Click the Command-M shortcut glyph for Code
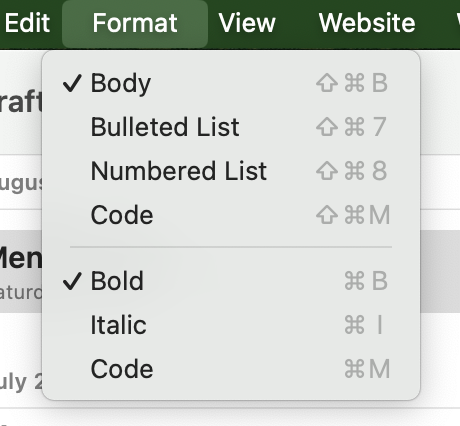Viewport: 460px width, 426px height. (367, 369)
